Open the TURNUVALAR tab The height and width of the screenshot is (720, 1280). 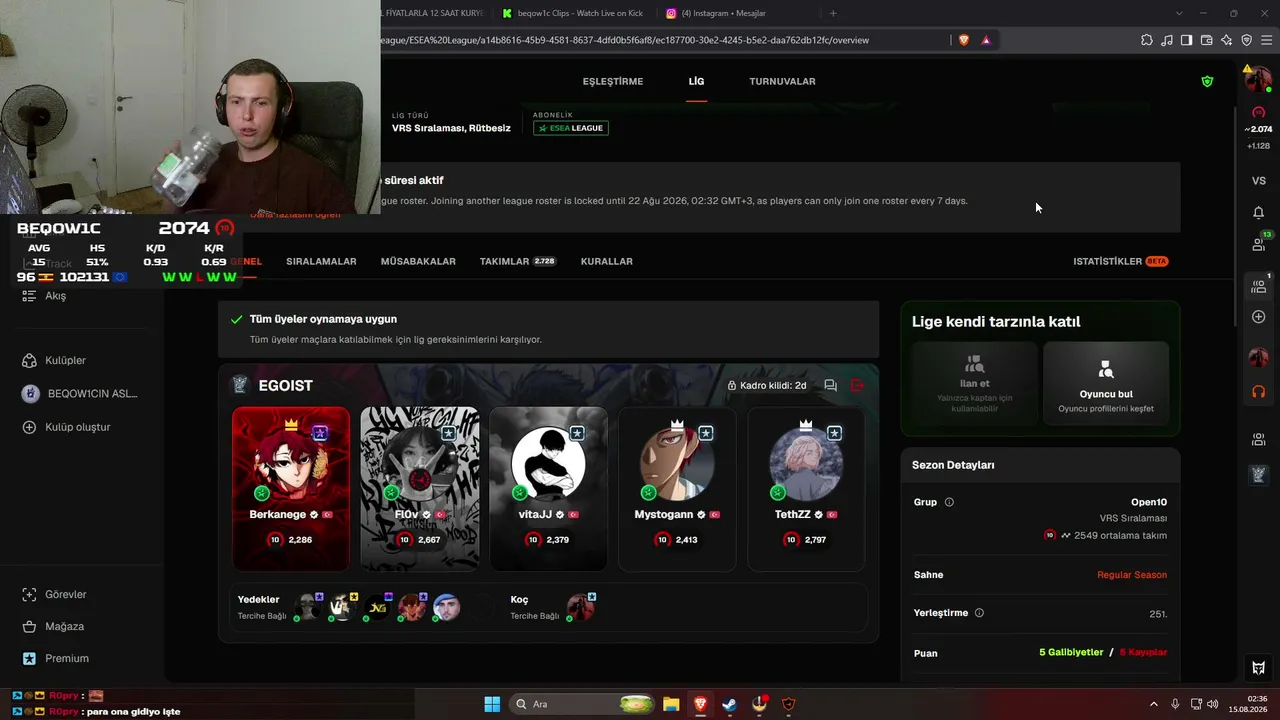782,81
